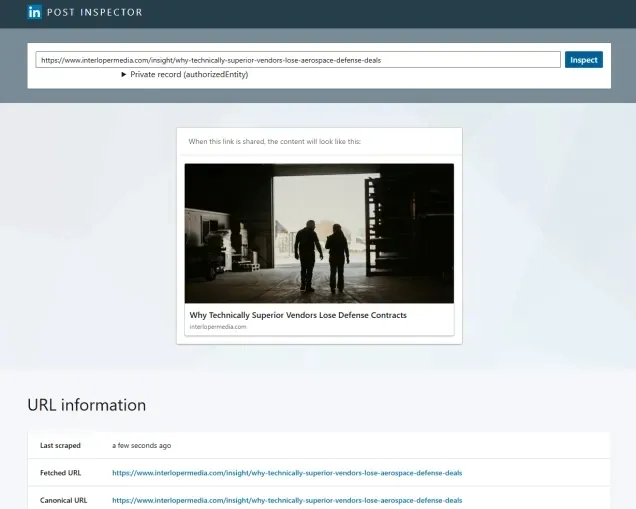636x509 pixels.
Task: Open the 'Why Technically Superior Vendors' preview title
Action: [x=298, y=315]
